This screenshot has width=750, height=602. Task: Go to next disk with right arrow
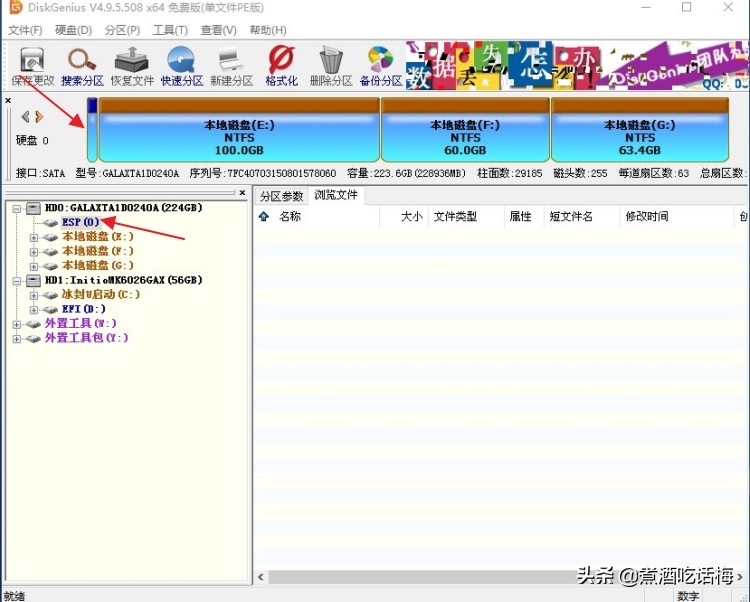pyautogui.click(x=39, y=116)
